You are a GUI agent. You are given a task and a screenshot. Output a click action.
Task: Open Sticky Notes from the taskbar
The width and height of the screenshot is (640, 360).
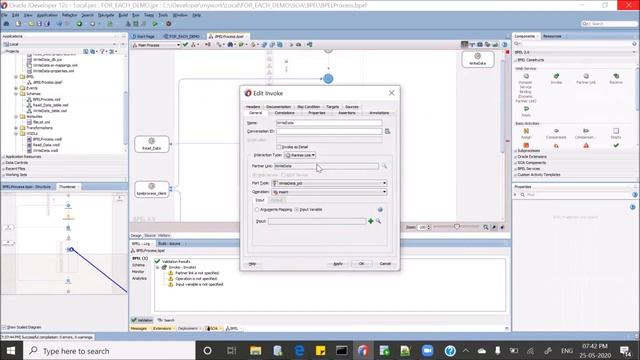(320, 351)
